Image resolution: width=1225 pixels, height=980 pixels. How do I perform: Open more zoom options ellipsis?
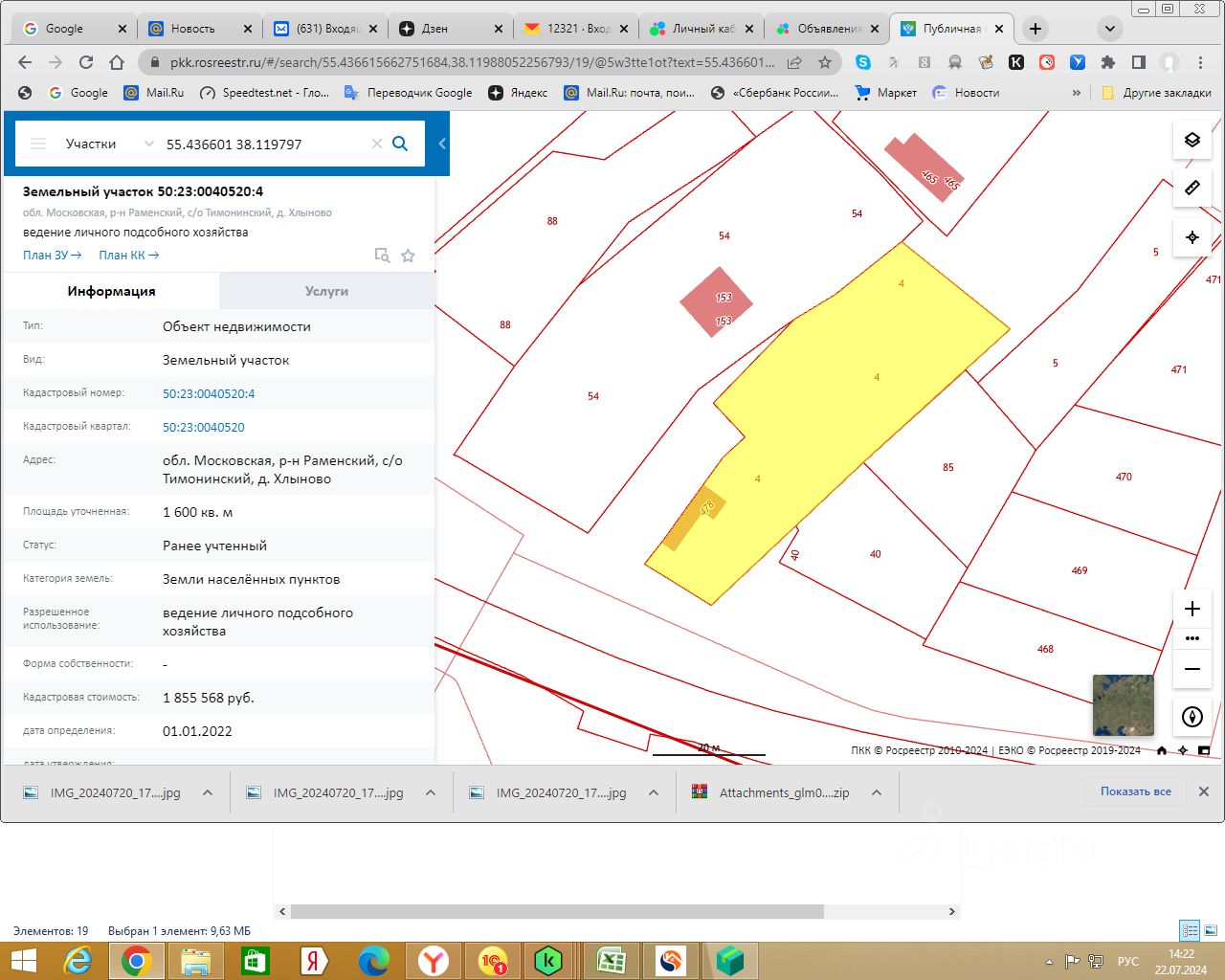tap(1192, 638)
